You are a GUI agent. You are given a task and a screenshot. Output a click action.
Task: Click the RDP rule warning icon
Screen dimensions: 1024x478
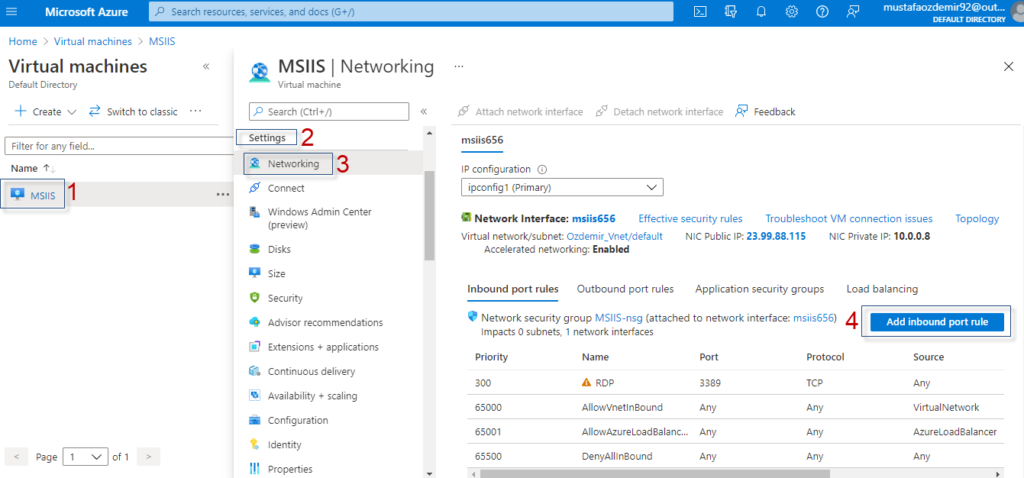(x=586, y=383)
